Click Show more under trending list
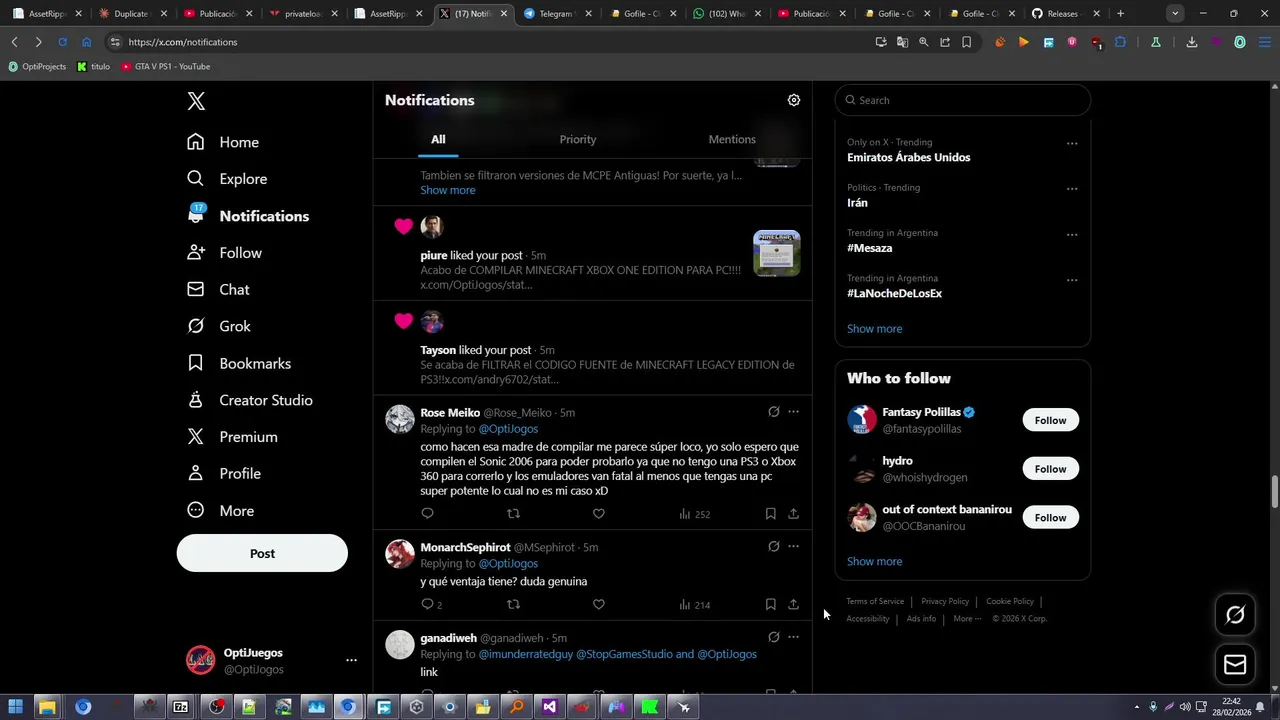Image resolution: width=1280 pixels, height=720 pixels. (x=874, y=329)
